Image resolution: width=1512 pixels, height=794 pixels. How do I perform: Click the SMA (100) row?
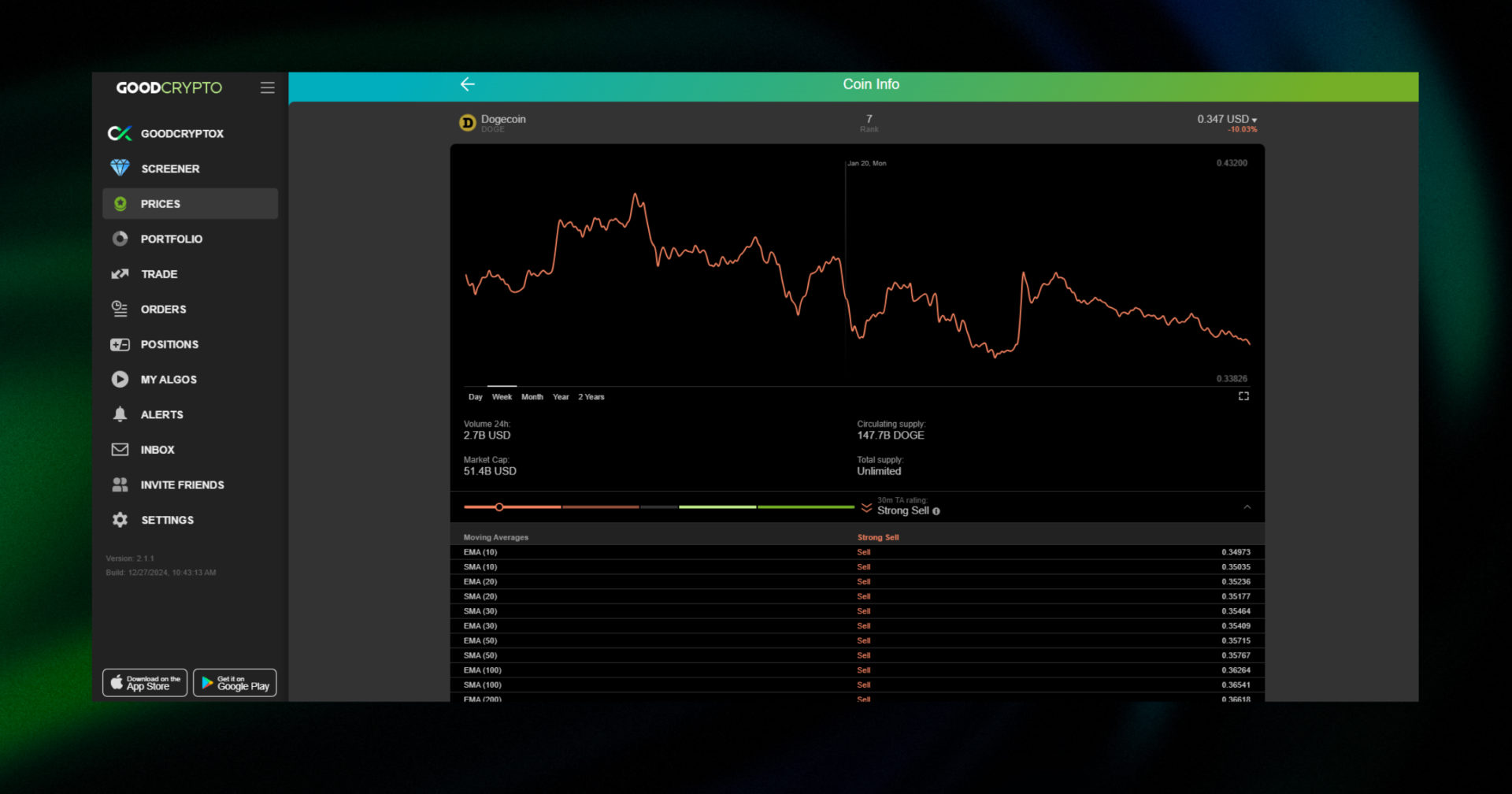click(857, 685)
